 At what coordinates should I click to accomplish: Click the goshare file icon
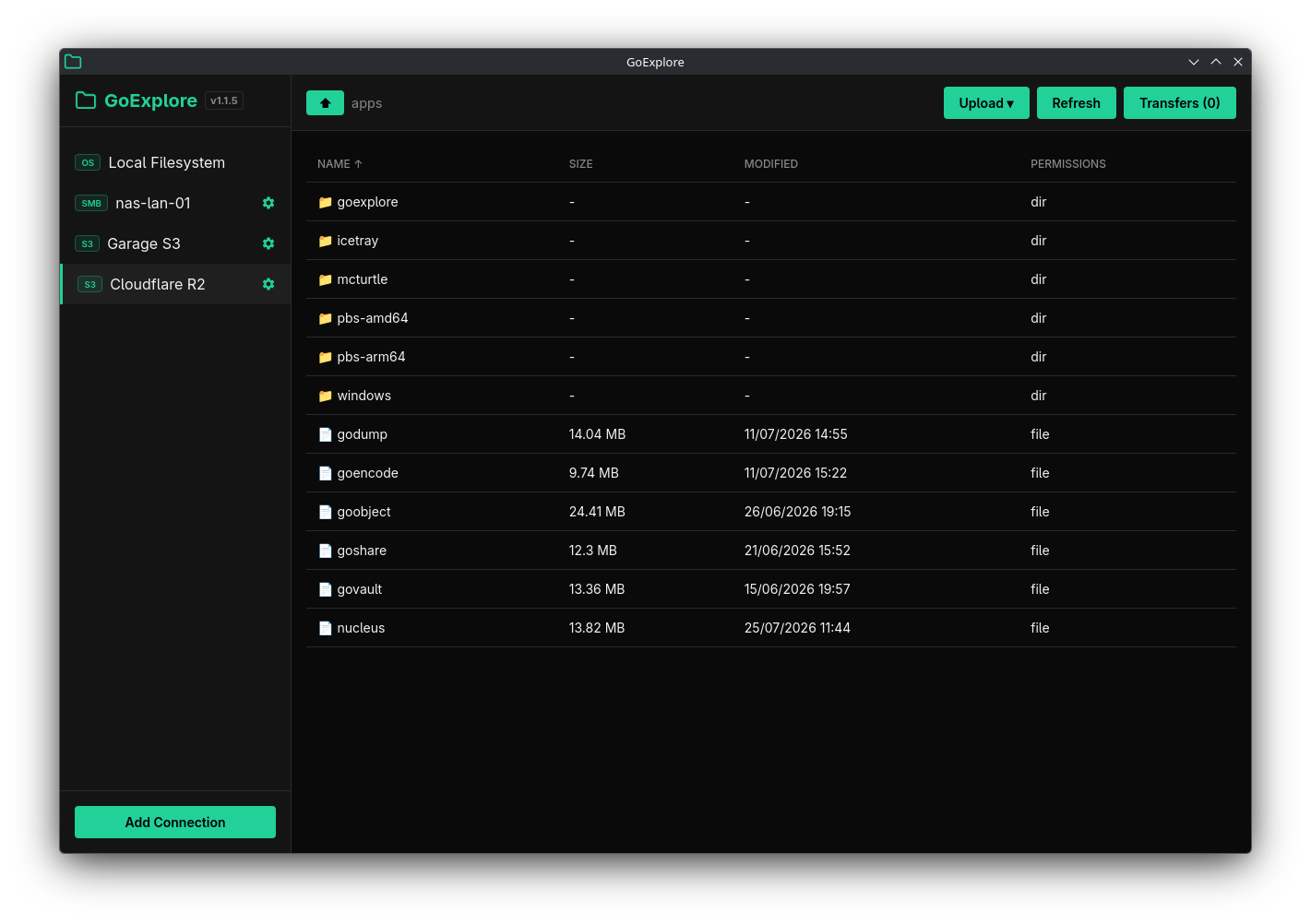(325, 551)
